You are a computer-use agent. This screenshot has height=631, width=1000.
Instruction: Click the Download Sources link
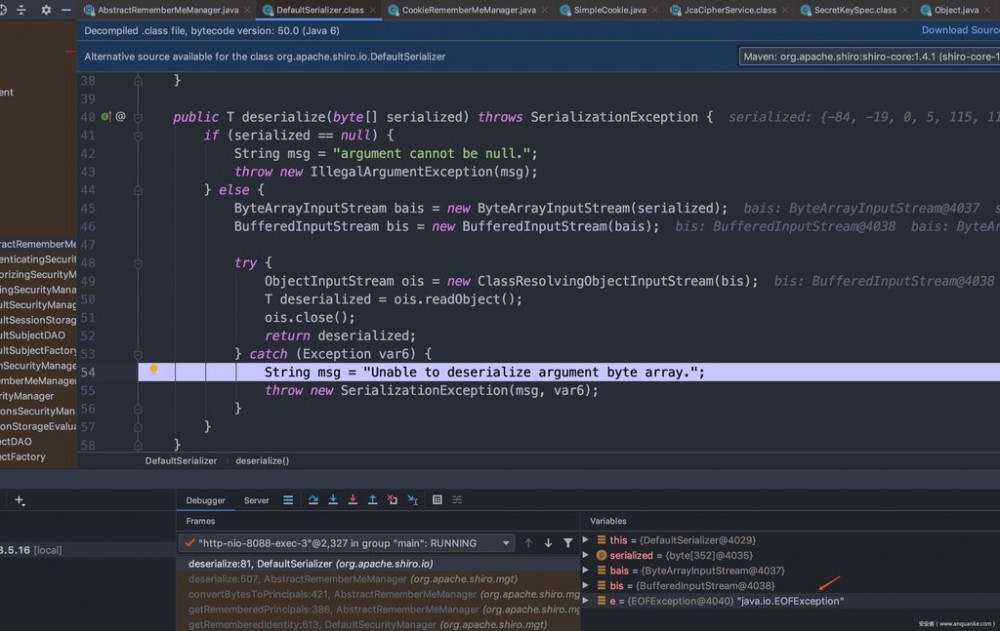pos(959,30)
